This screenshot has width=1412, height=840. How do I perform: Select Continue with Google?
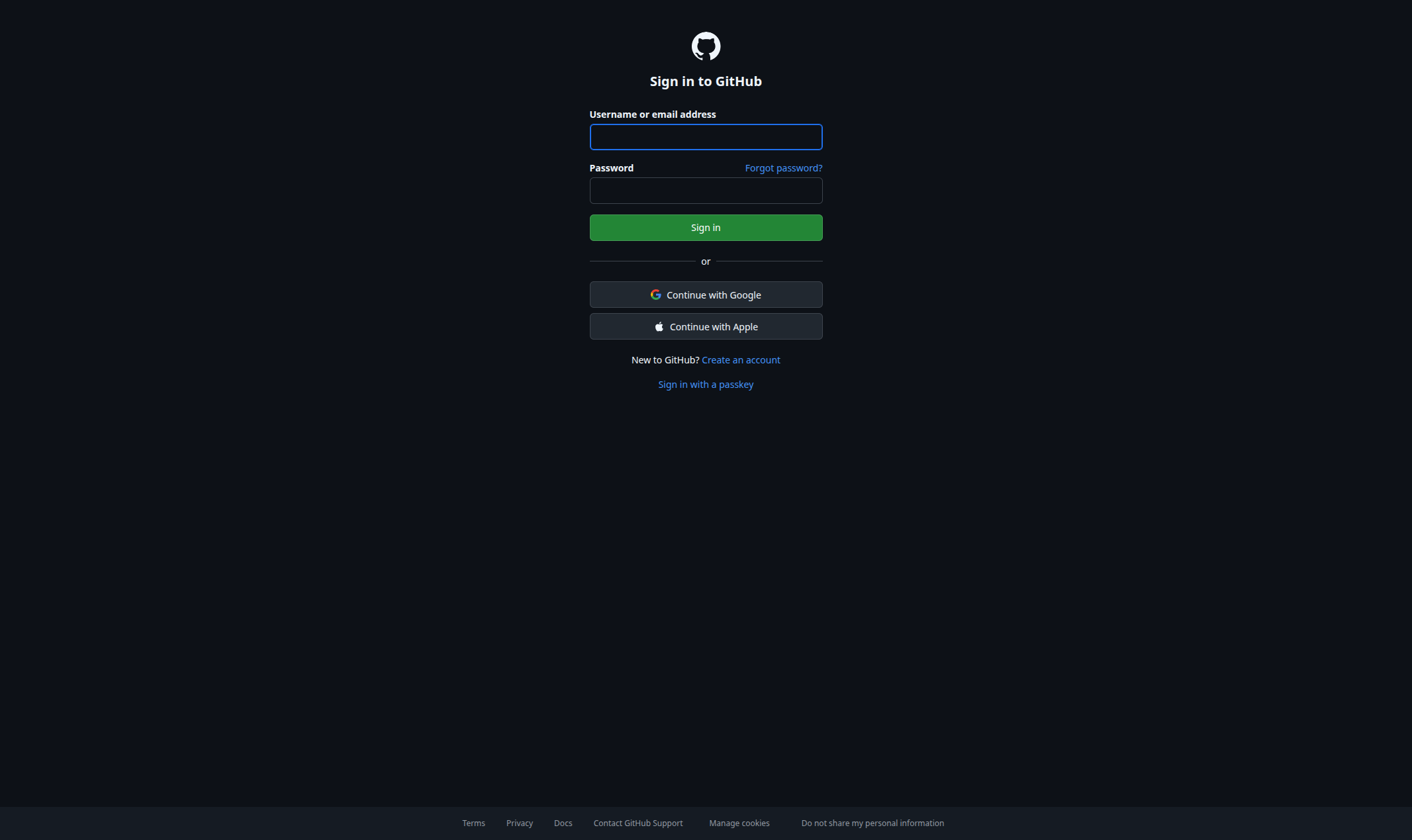point(706,295)
